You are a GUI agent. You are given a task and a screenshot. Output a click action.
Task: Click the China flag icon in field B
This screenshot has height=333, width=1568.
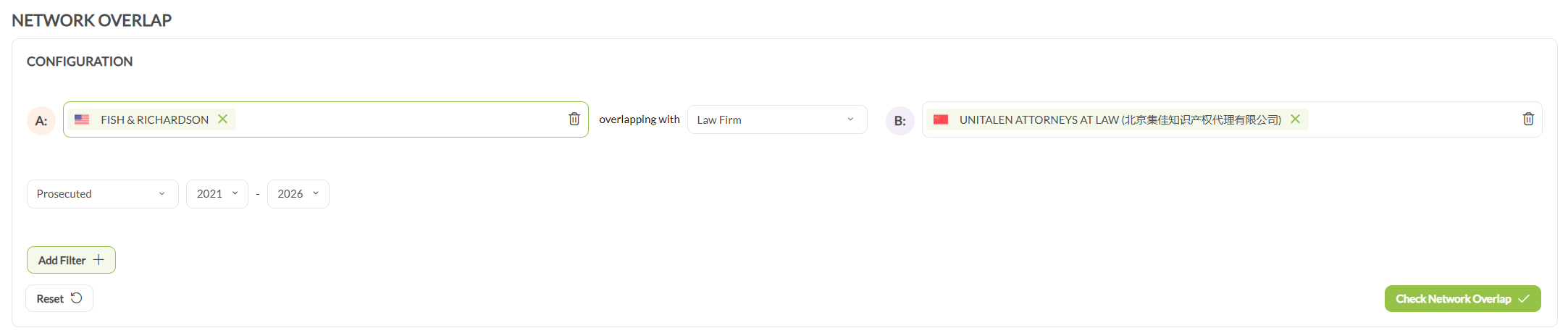click(x=941, y=119)
